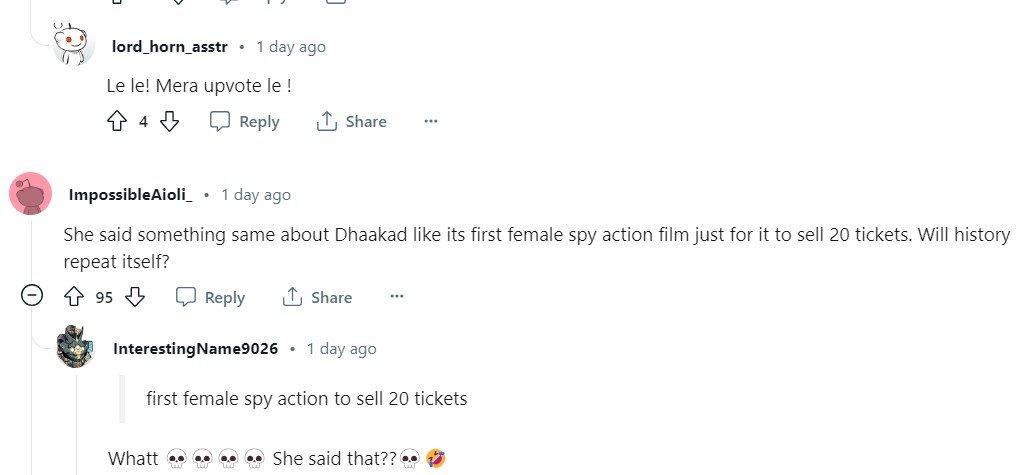Click the vote count 95

[x=104, y=297]
